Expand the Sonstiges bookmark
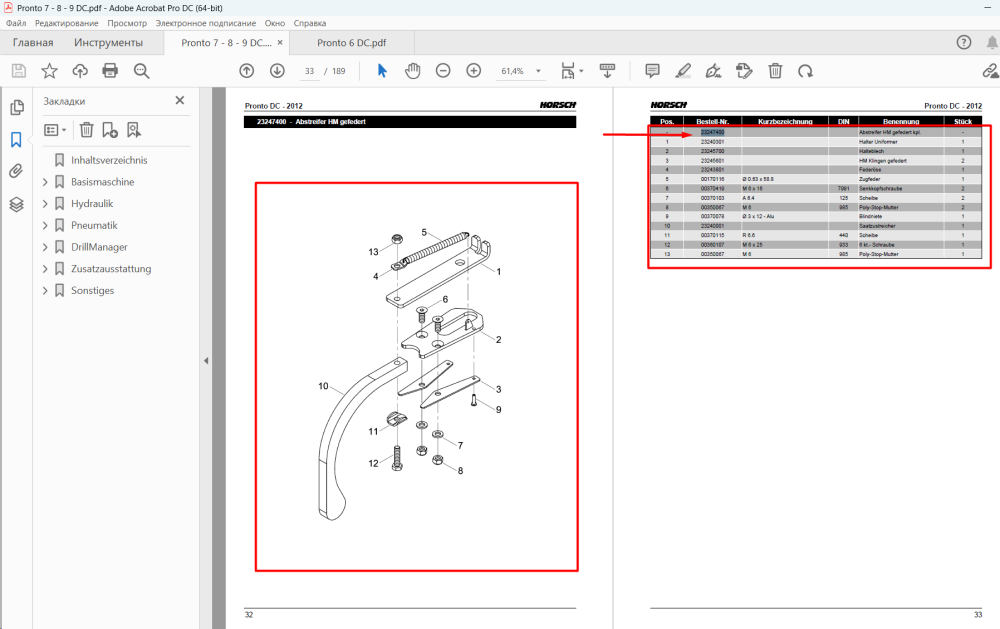 (x=45, y=290)
